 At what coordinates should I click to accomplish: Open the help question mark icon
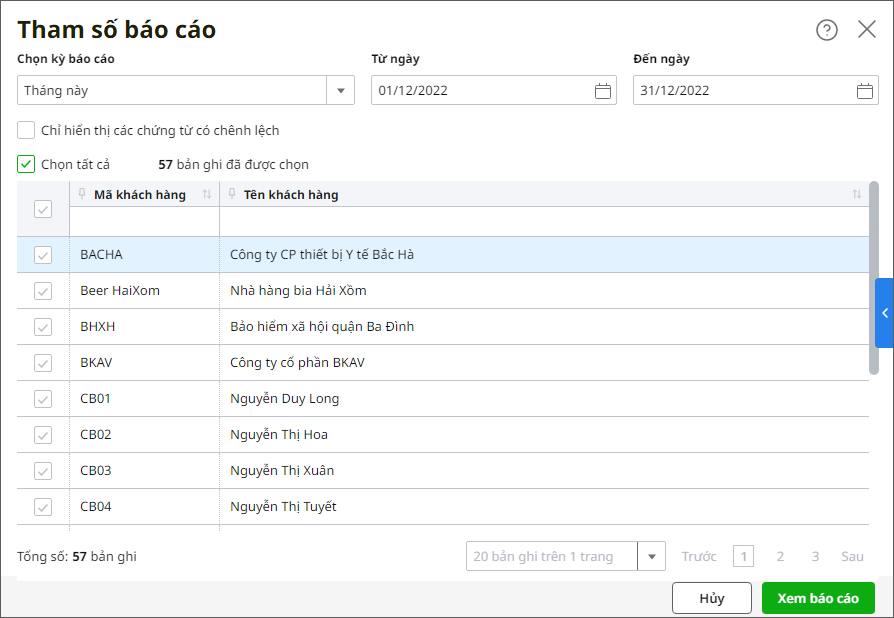pyautogui.click(x=827, y=30)
